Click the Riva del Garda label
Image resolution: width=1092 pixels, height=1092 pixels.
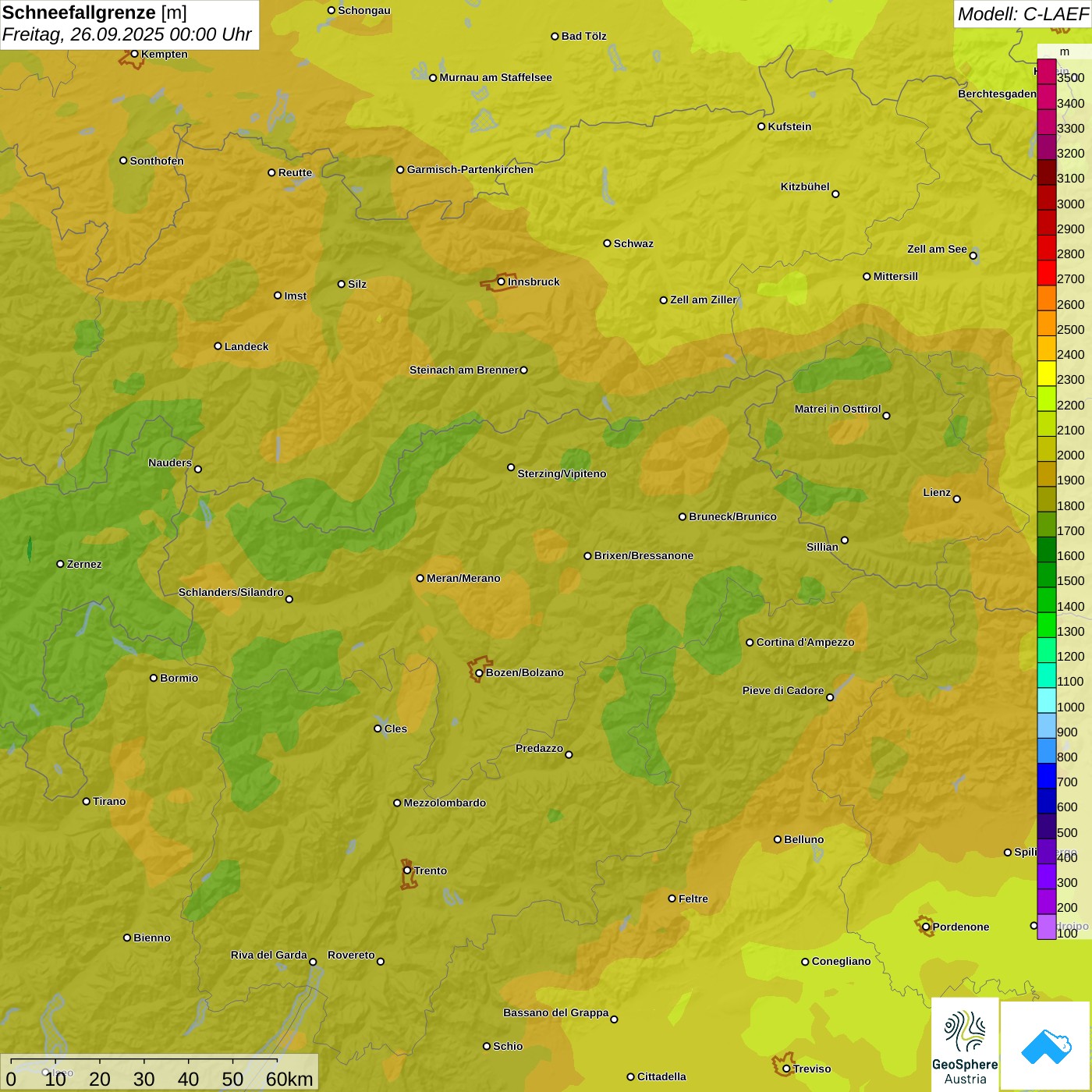click(269, 955)
